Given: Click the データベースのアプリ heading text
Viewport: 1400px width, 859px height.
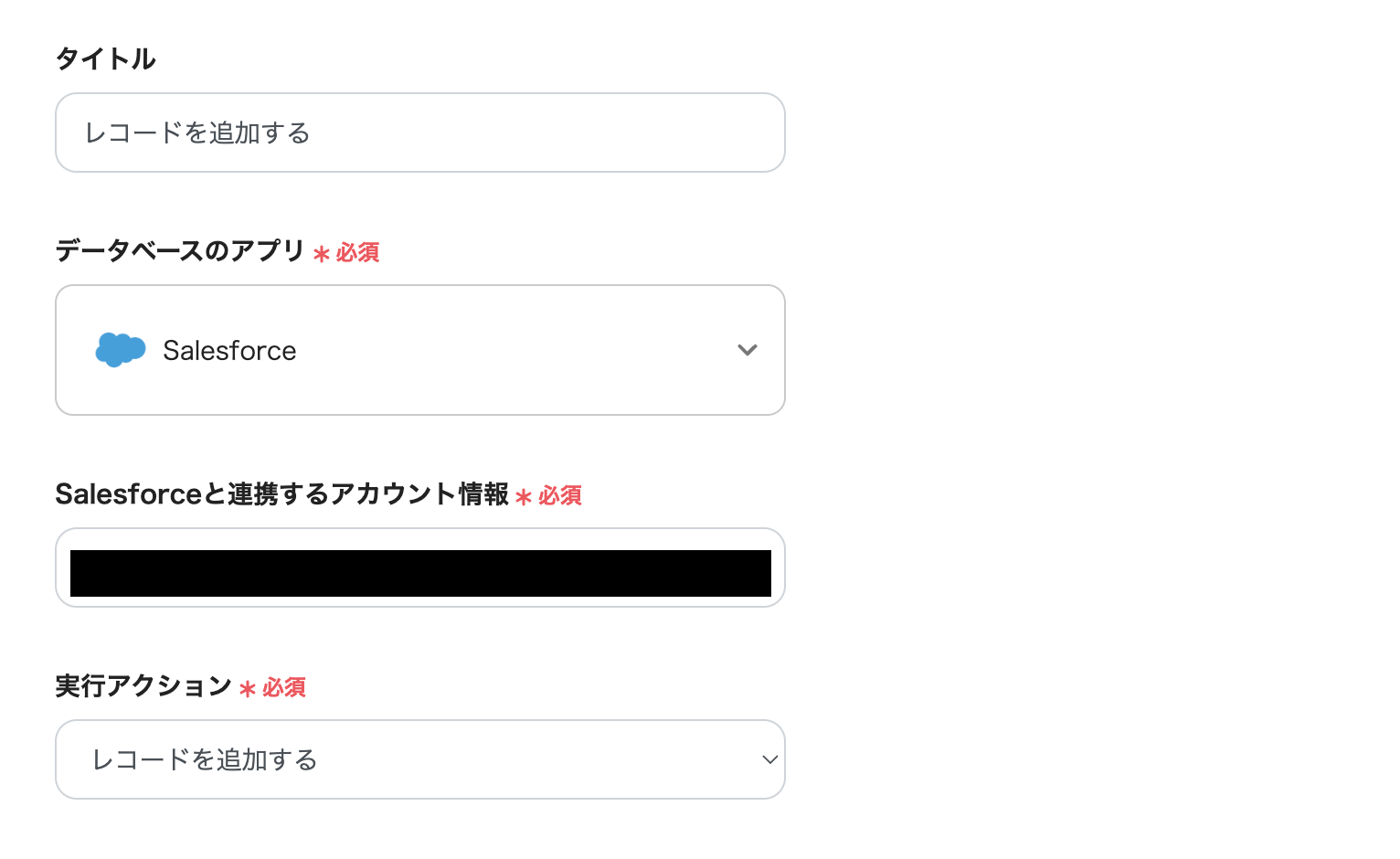Looking at the screenshot, I should point(178,252).
